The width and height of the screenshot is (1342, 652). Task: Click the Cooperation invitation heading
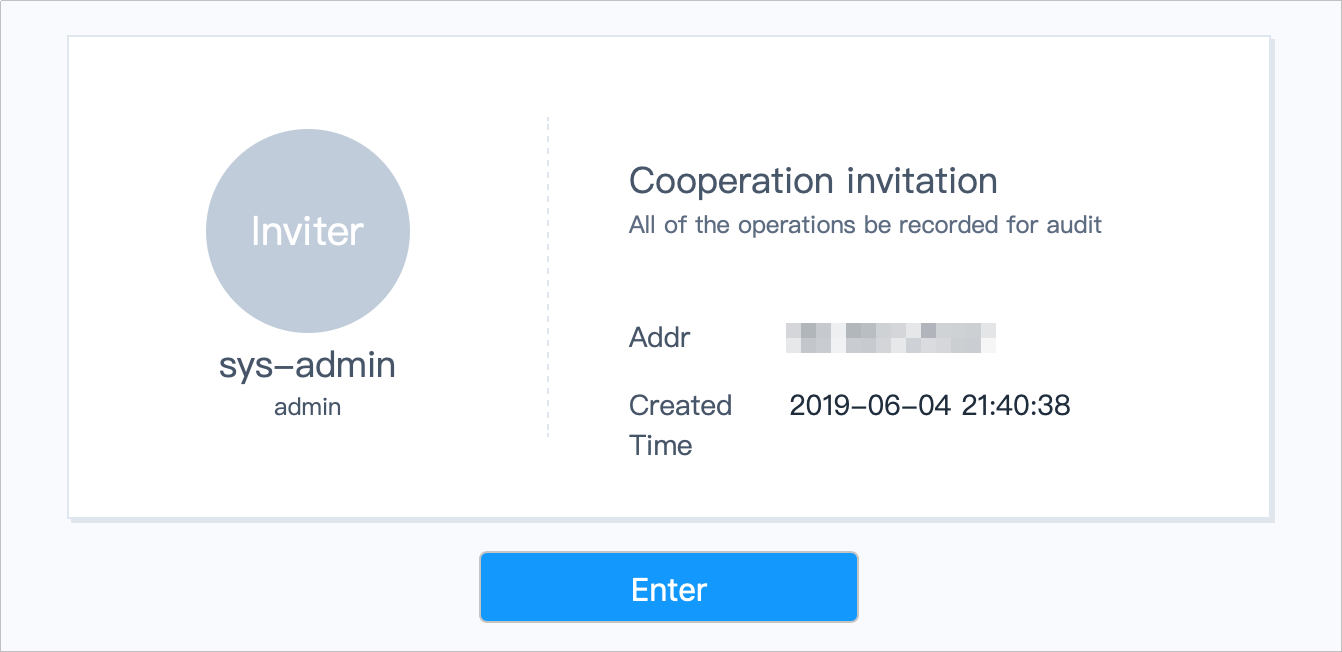point(813,181)
